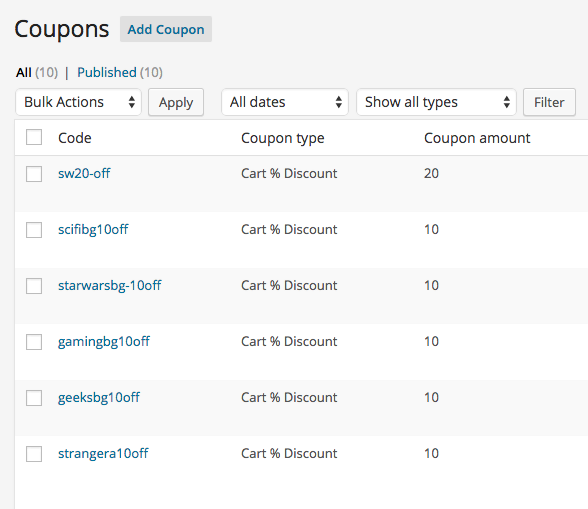Select the geeksbg10off row checkbox
Image resolution: width=588 pixels, height=509 pixels.
34,398
